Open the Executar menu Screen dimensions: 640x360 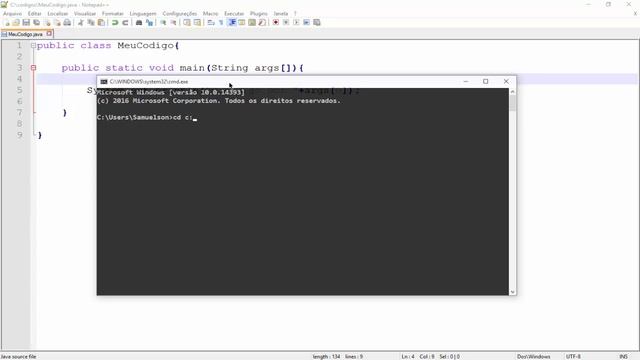pos(234,13)
